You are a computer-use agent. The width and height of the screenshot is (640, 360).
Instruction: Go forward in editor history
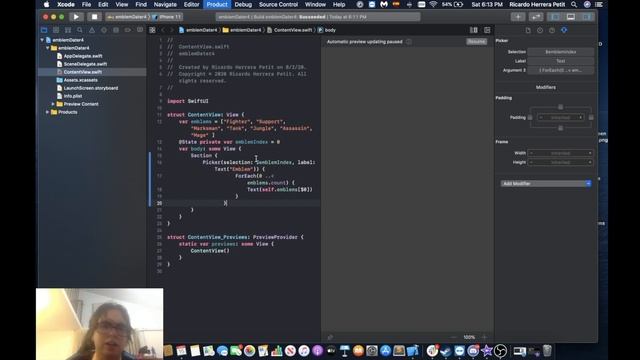pos(171,30)
